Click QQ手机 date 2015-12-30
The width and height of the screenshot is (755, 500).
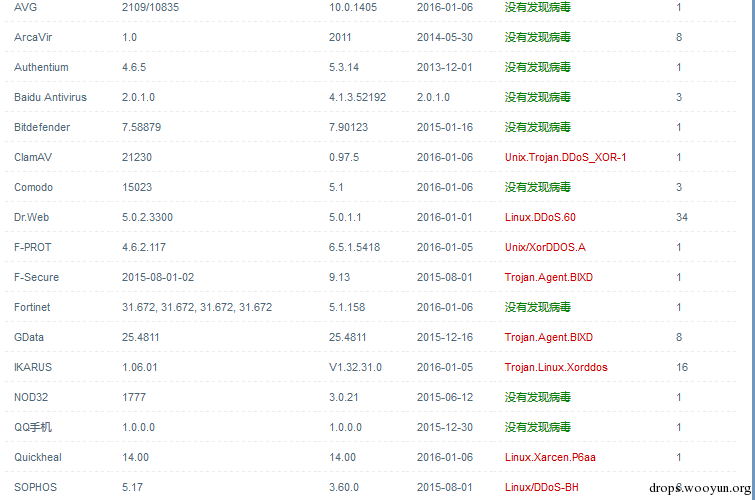point(445,427)
